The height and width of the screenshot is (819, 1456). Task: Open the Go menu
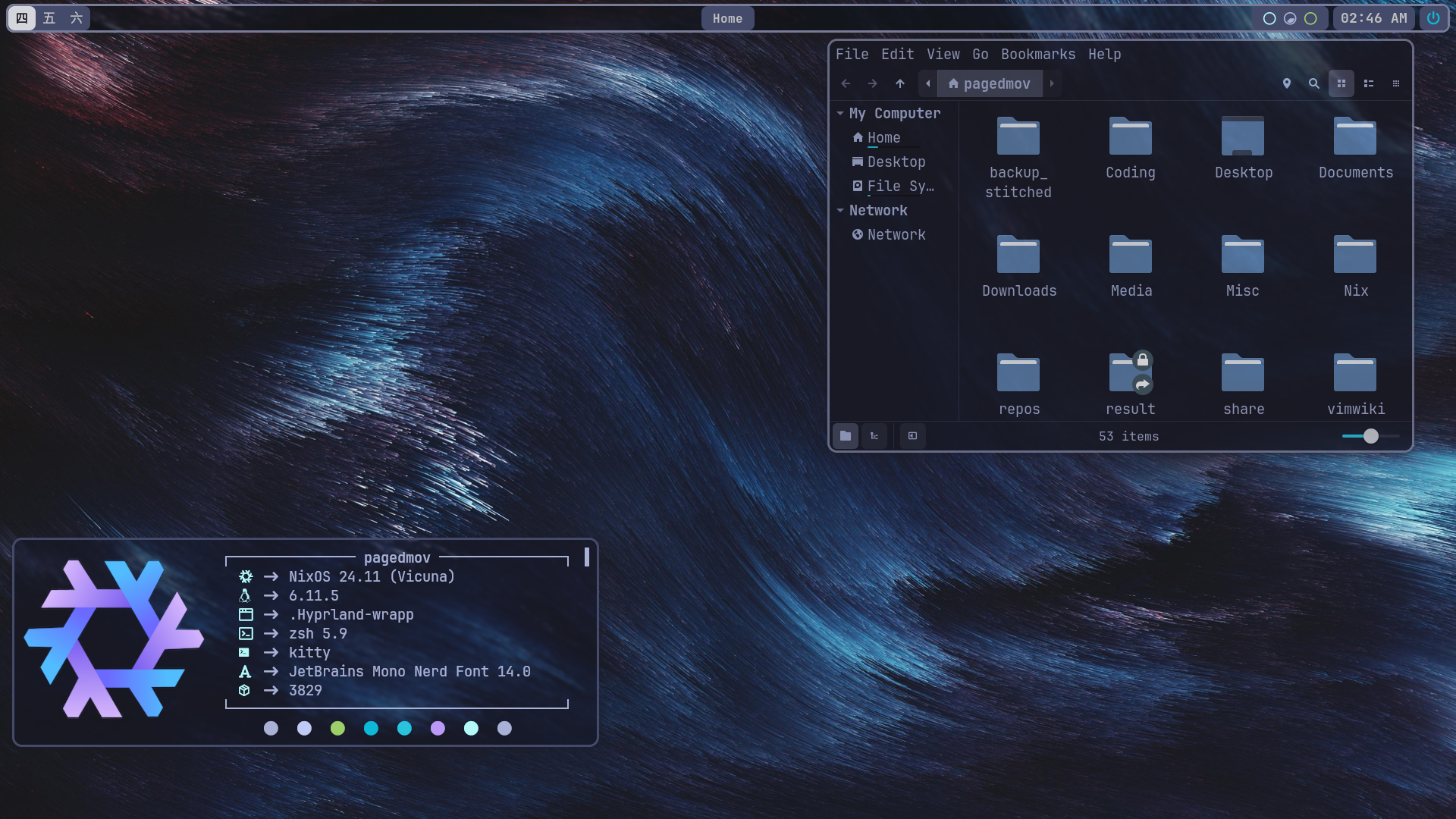point(979,54)
